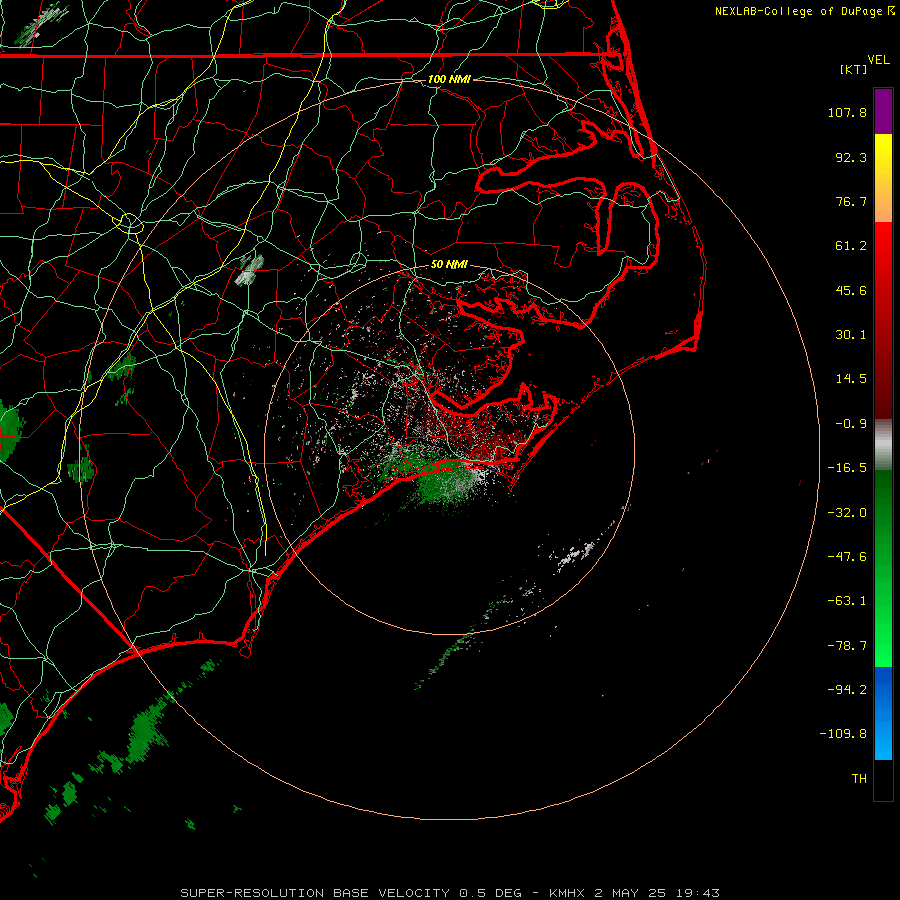The image size is (900, 900).
Task: Select the -16.5 legend value
Action: [x=847, y=468]
